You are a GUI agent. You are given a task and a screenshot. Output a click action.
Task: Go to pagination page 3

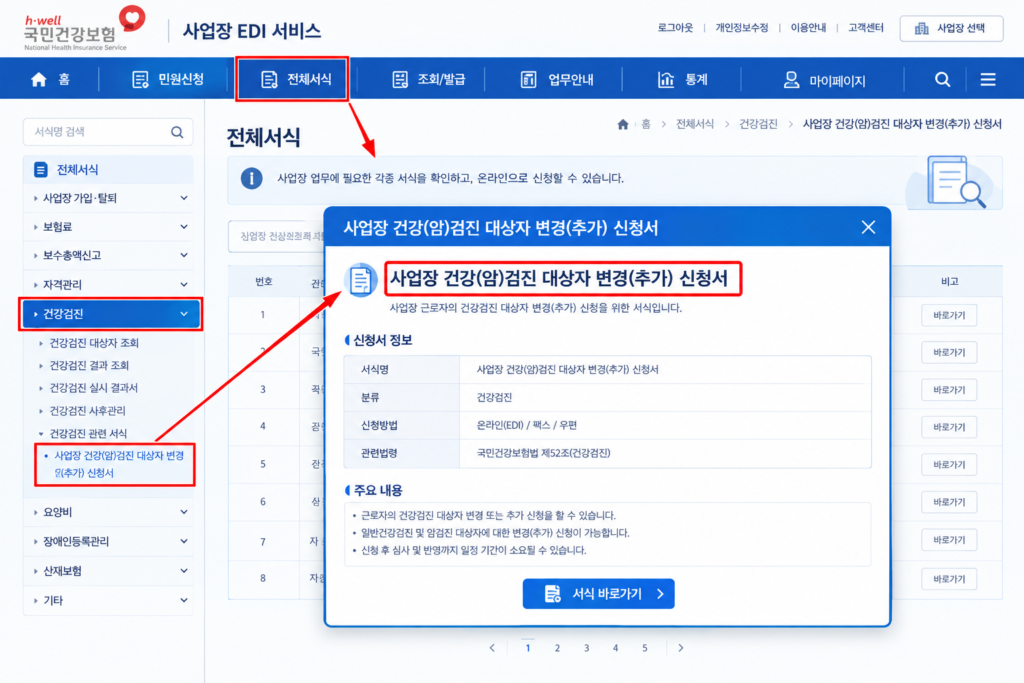[586, 648]
